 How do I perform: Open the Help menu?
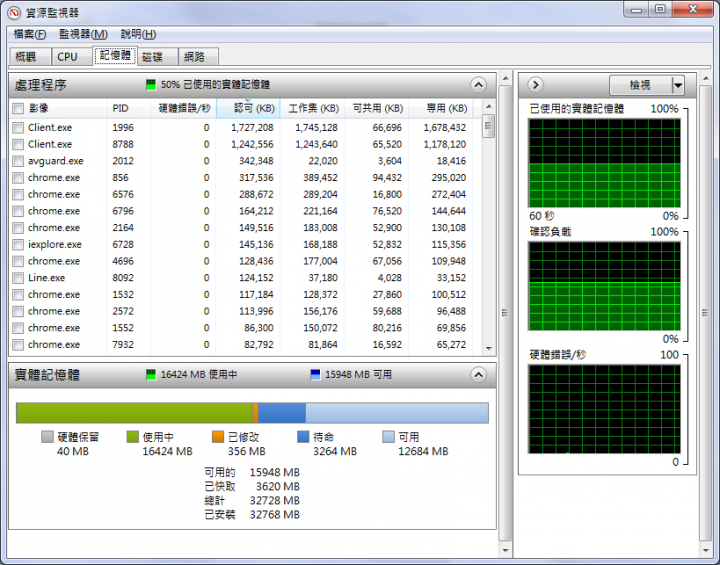[138, 34]
